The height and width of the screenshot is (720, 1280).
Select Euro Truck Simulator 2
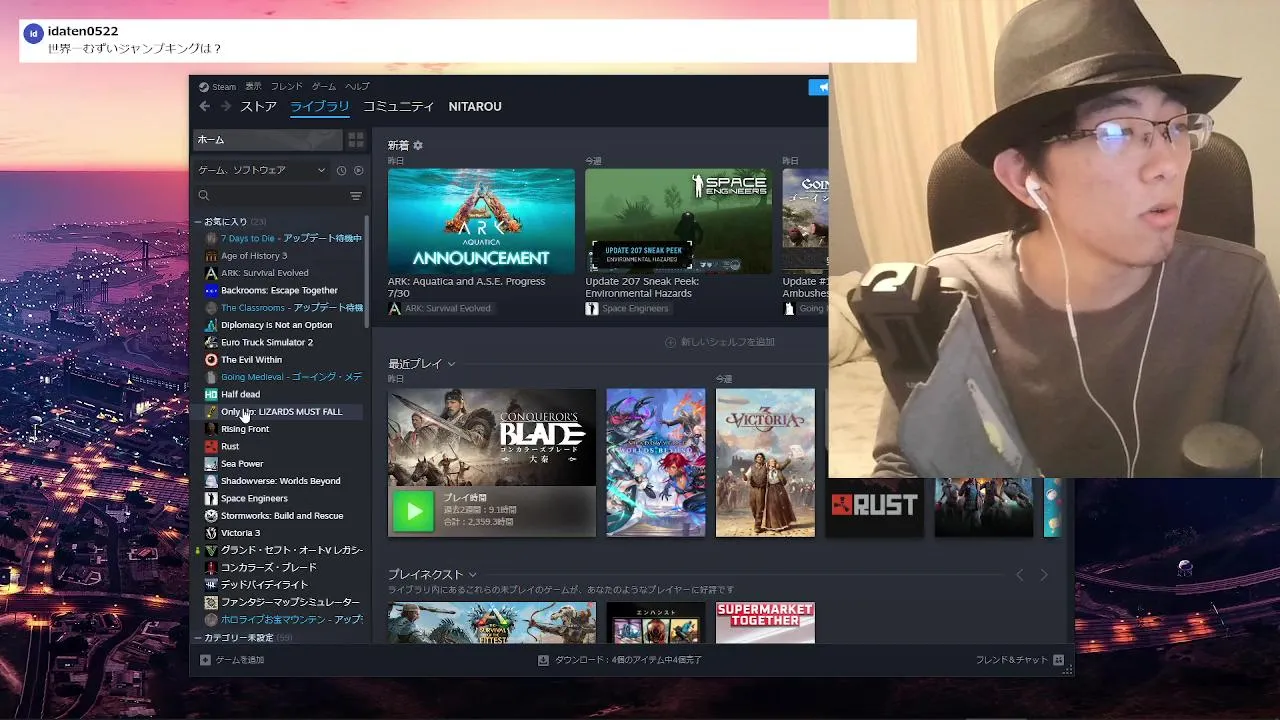pos(283,342)
